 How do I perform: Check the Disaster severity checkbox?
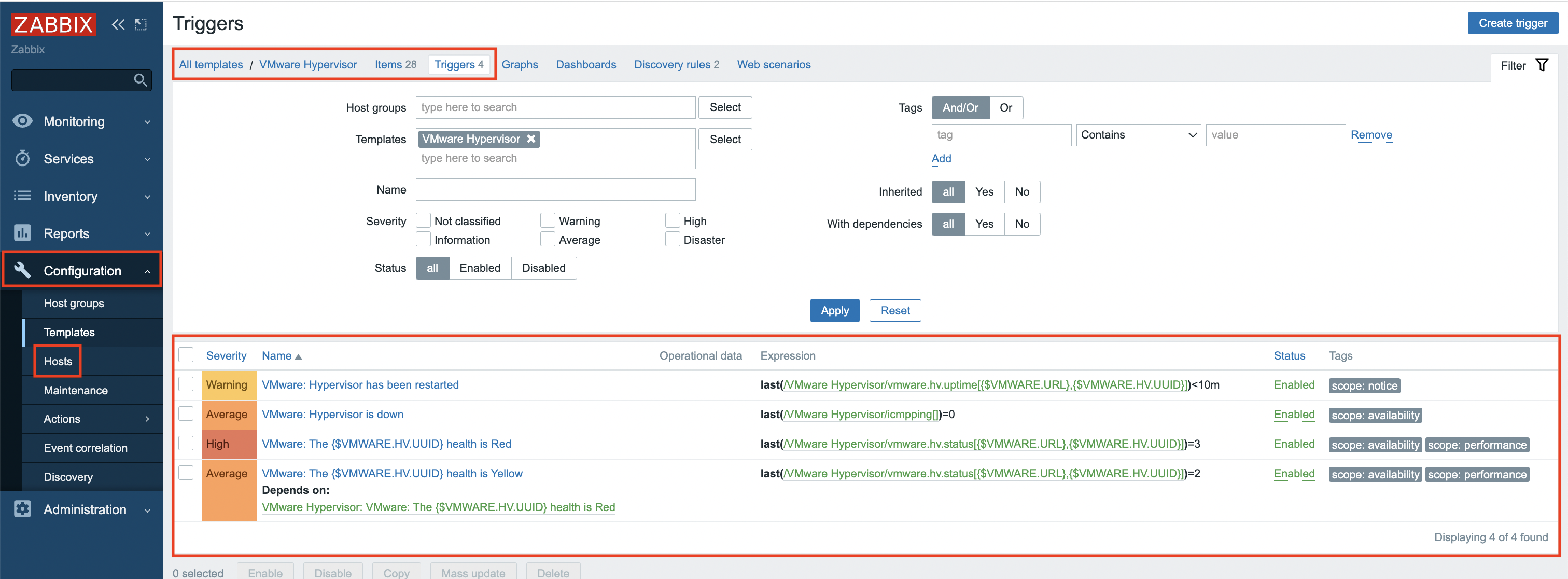[x=672, y=240]
